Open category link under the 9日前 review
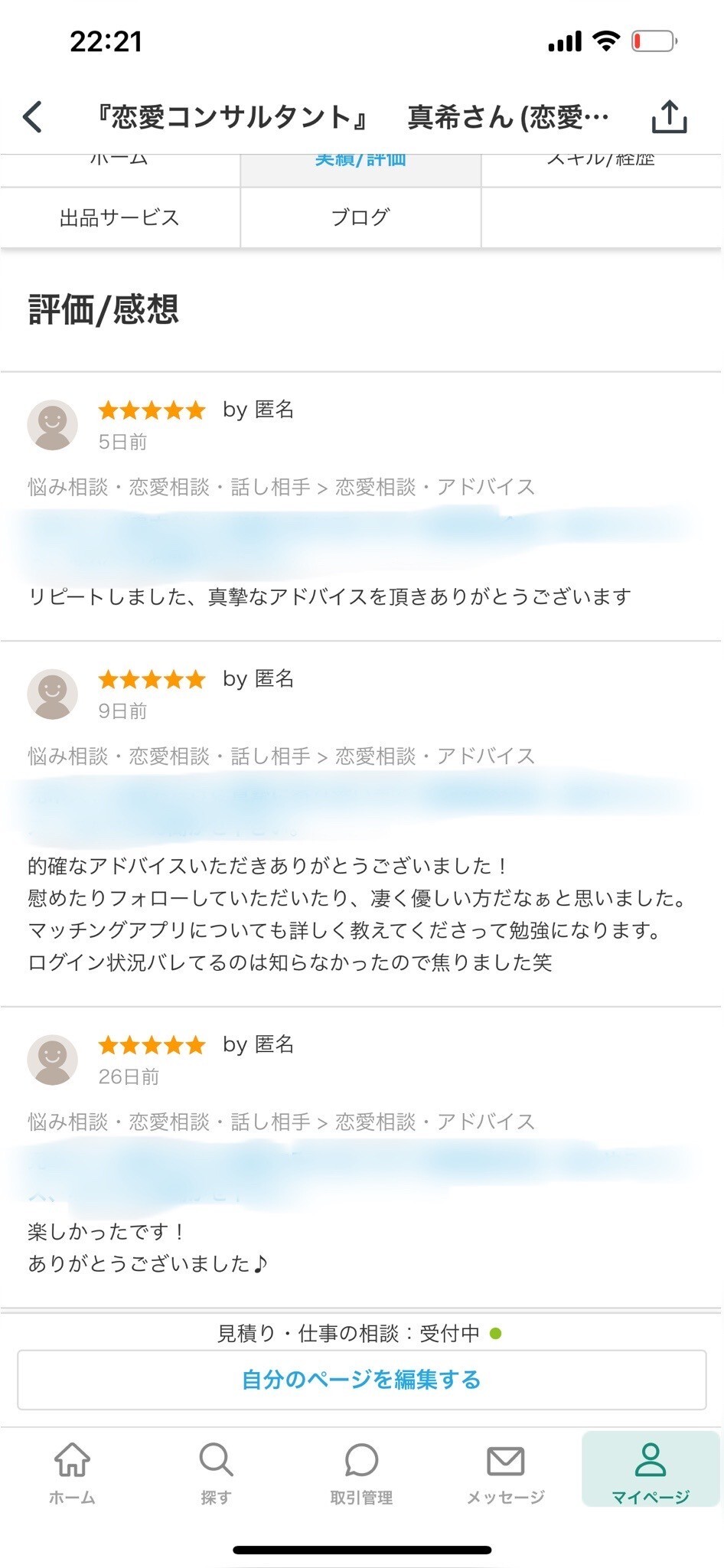 coord(281,756)
